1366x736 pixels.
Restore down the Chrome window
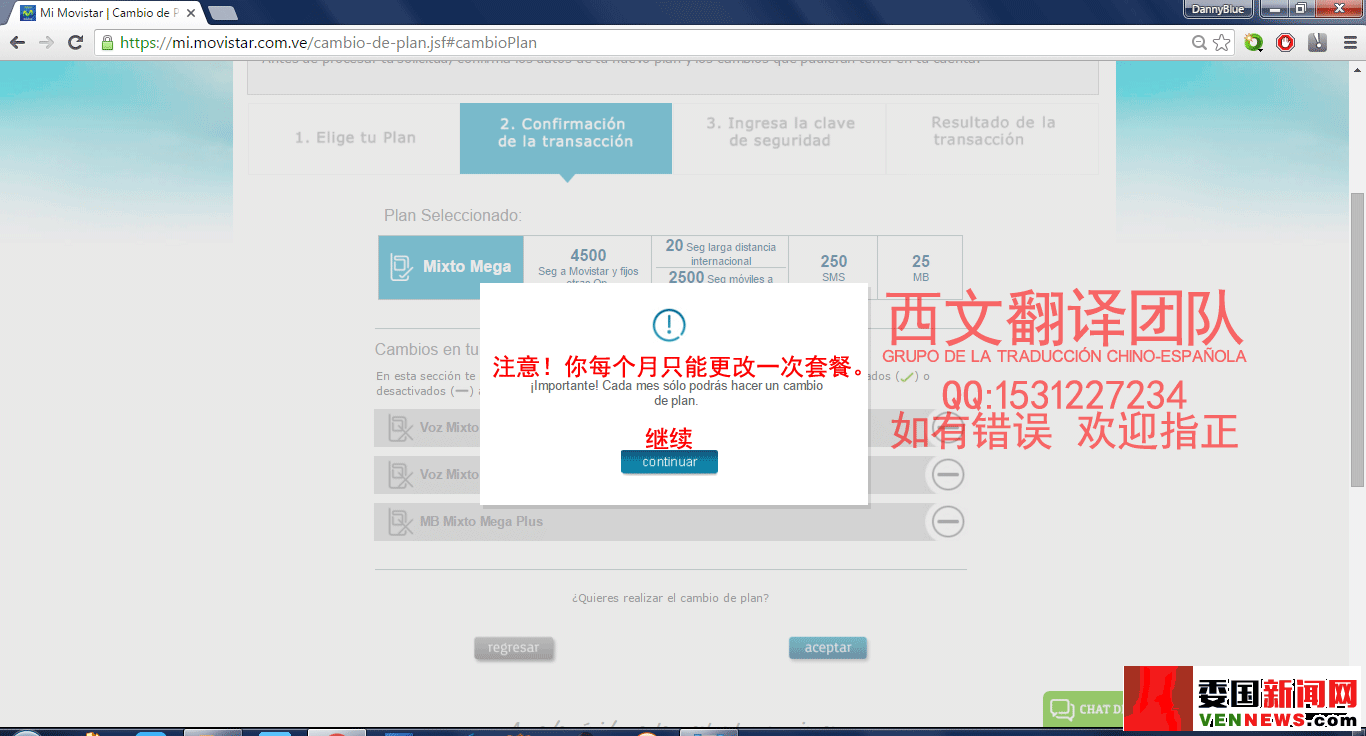(1300, 9)
